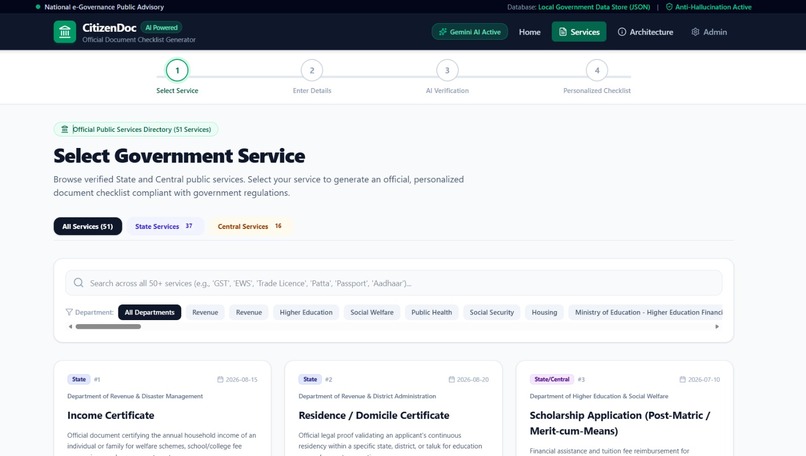Click the Department filter funnel icon
Screen dimensions: 806x456
[x=69, y=312]
